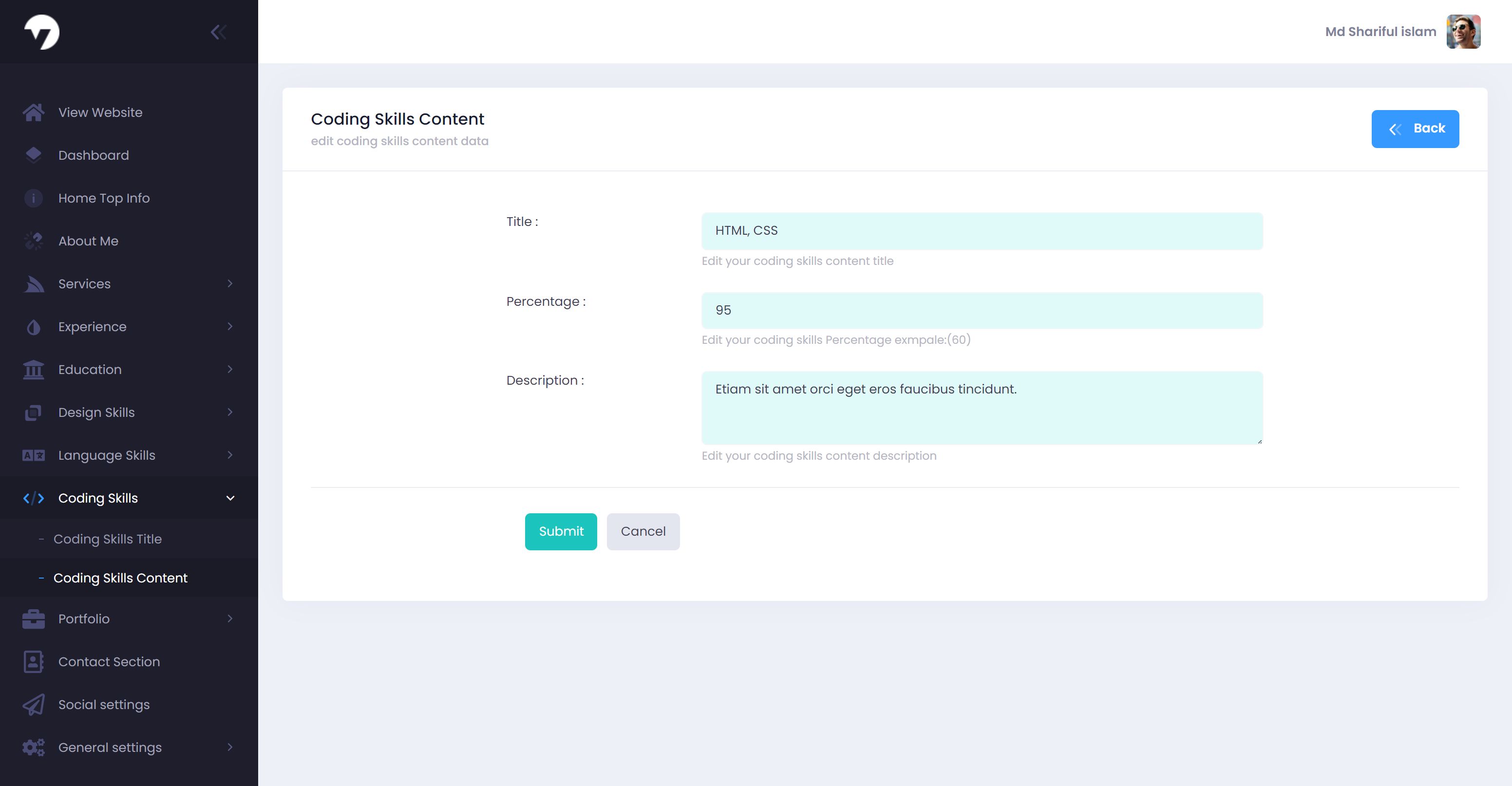This screenshot has height=786, width=1512.
Task: Submit the coding skills form
Action: [561, 532]
